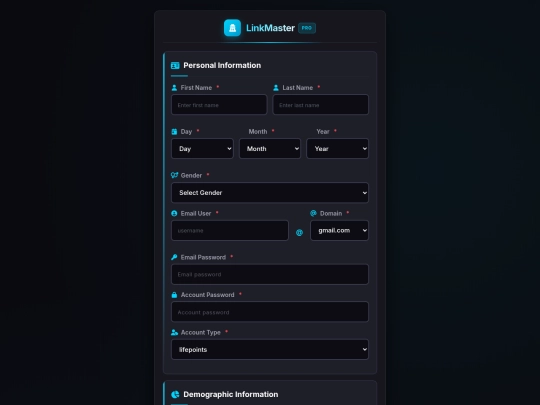This screenshot has height=405, width=540.
Task: Click the calendar icon beside Day
Action: [174, 132]
